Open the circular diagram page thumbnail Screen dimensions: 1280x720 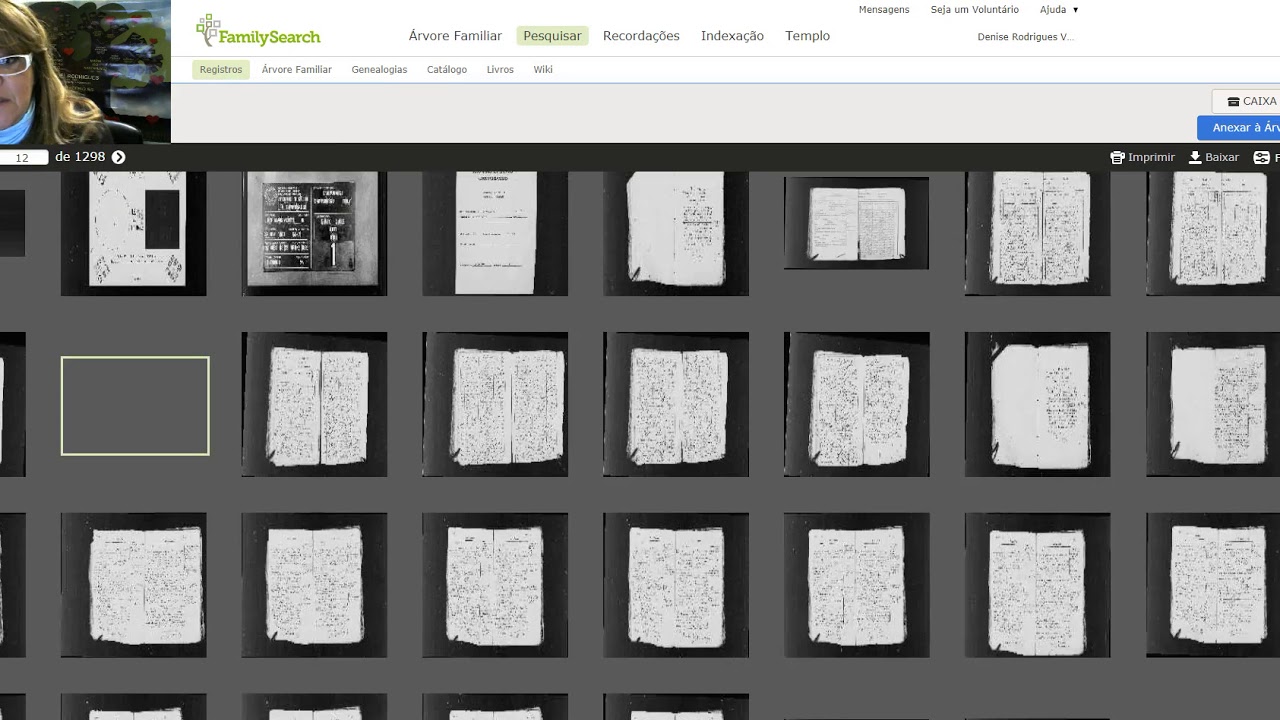pyautogui.click(x=134, y=233)
